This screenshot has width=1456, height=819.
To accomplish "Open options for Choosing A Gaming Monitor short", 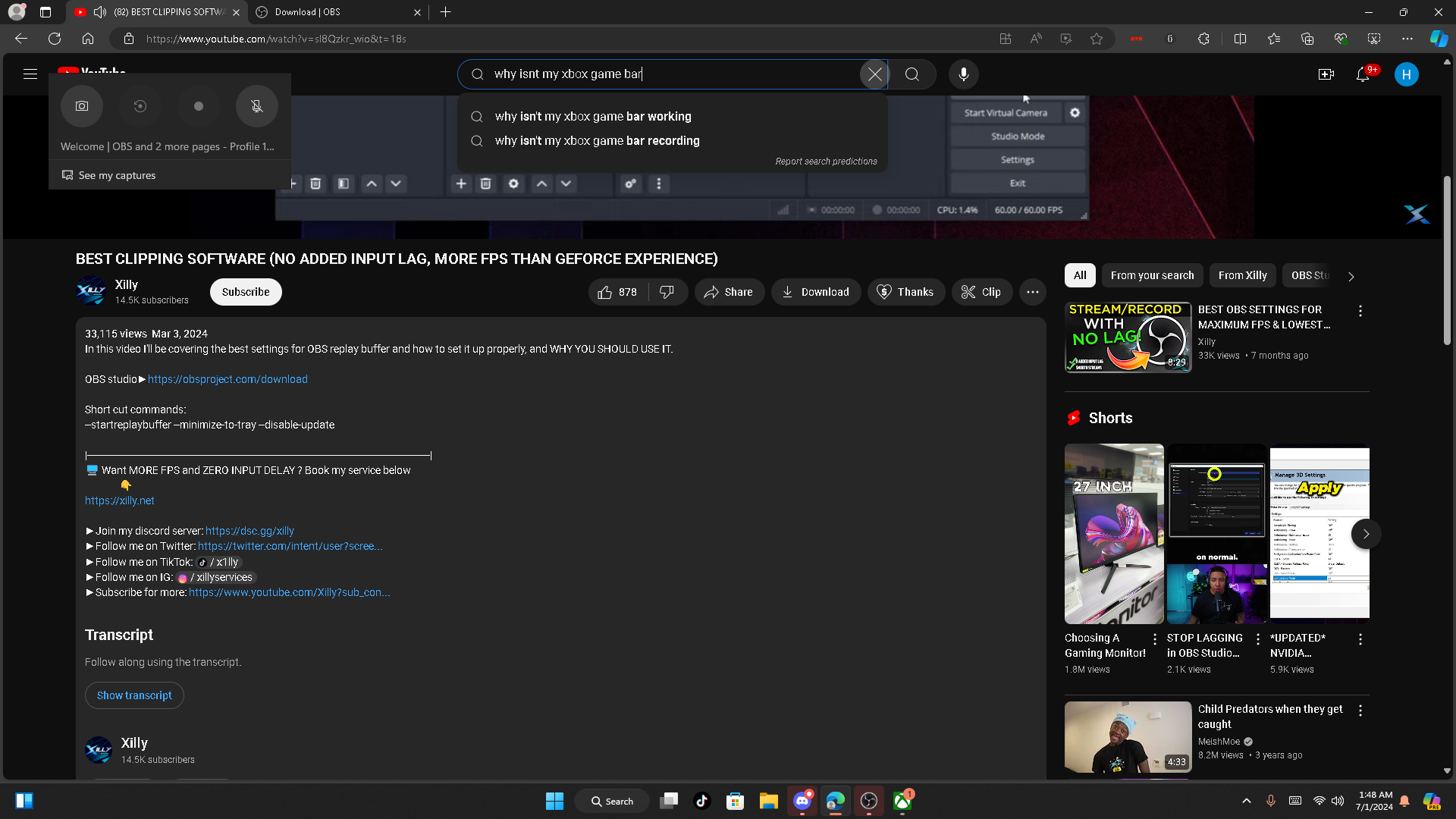I will tap(1155, 639).
